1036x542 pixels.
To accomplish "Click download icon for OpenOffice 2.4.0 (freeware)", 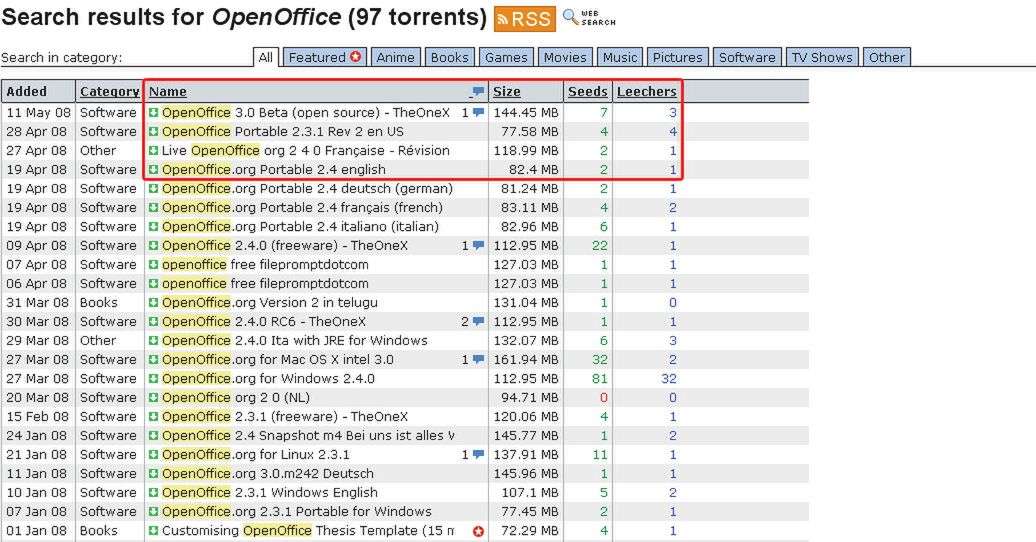I will coord(153,246).
